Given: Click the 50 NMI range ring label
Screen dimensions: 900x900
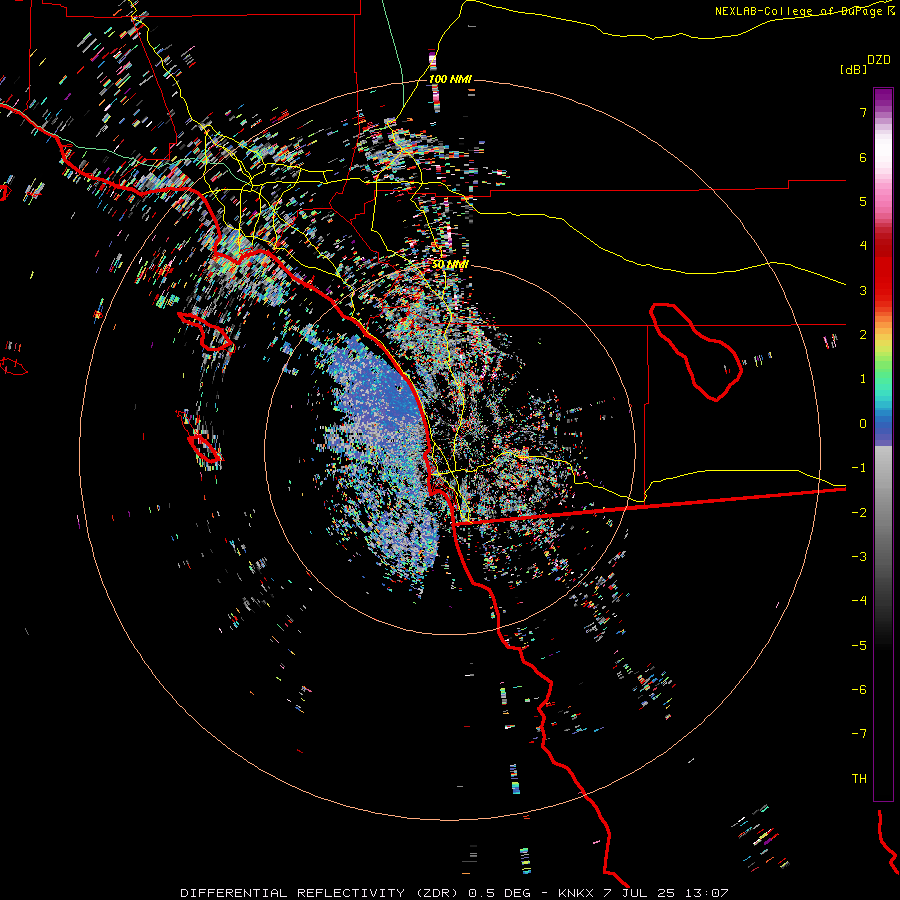Looking at the screenshot, I should tap(450, 265).
